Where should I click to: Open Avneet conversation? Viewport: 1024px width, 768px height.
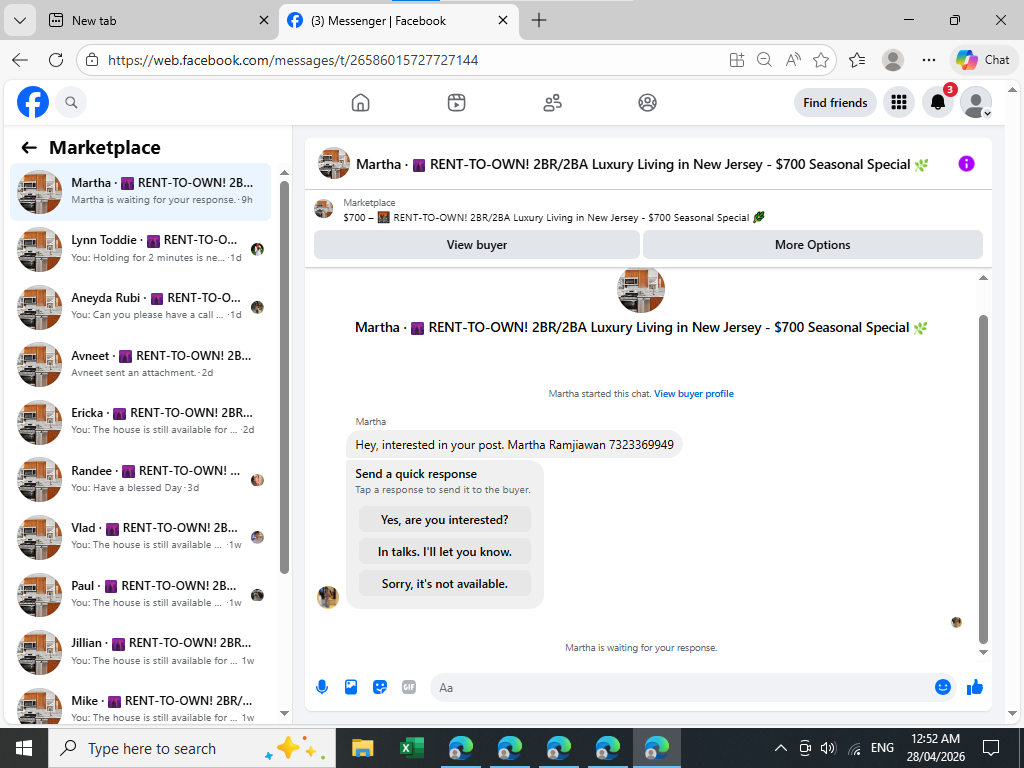140,364
